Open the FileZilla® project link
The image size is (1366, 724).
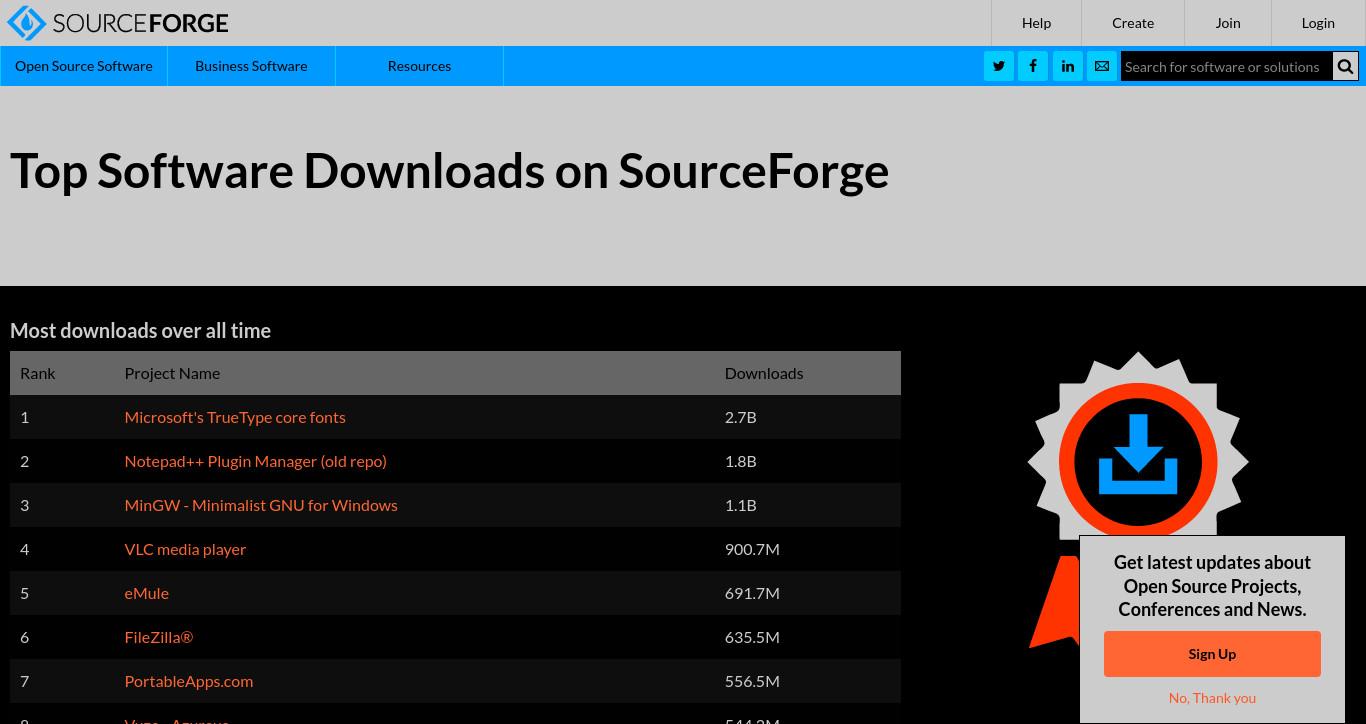coord(158,637)
